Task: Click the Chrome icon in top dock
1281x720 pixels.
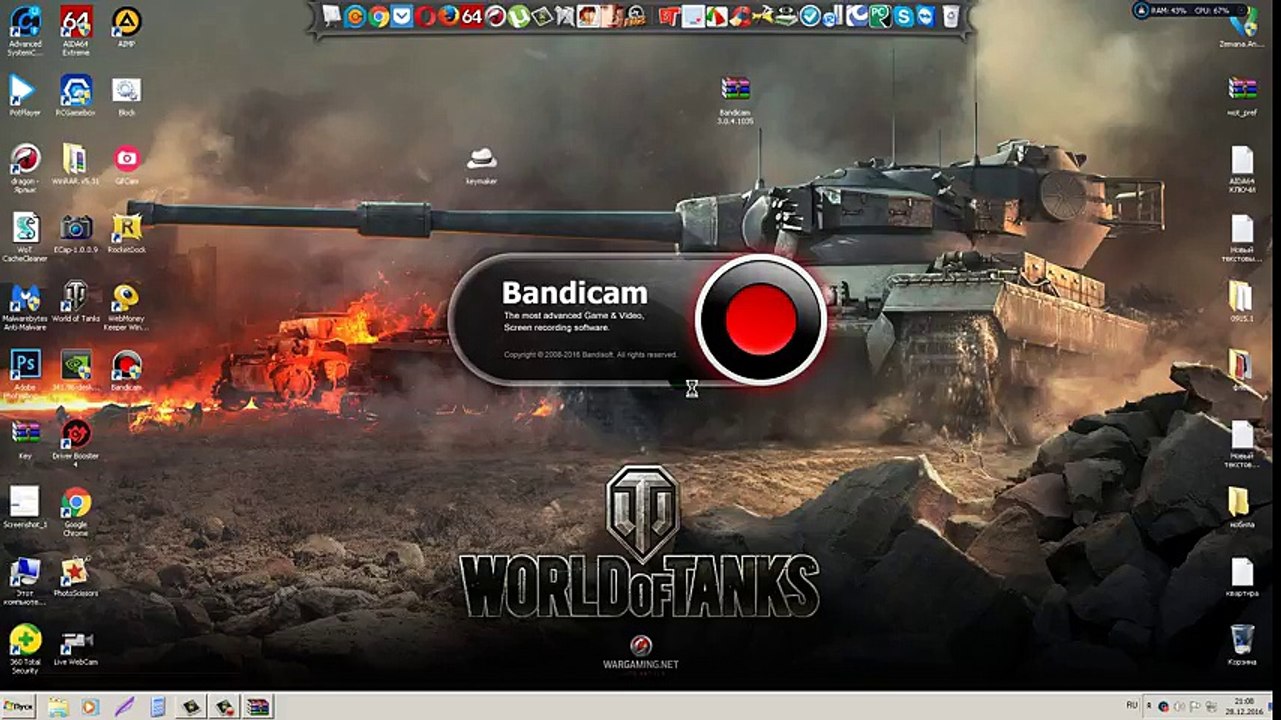Action: [379, 16]
